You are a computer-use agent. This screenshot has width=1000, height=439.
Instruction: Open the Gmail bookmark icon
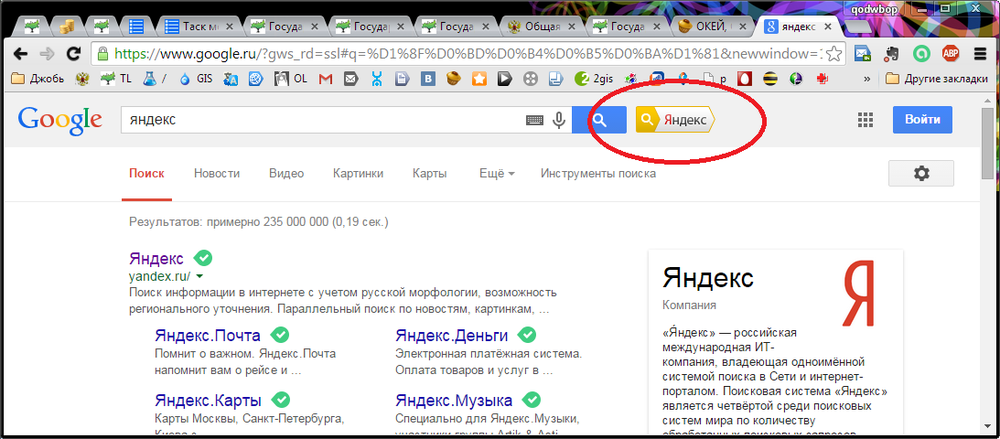(325, 79)
